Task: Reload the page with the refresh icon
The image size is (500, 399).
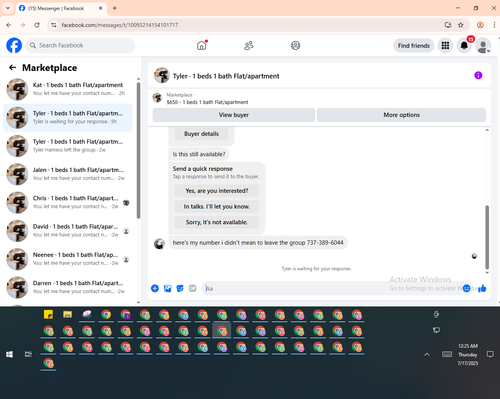Action: 37,25
